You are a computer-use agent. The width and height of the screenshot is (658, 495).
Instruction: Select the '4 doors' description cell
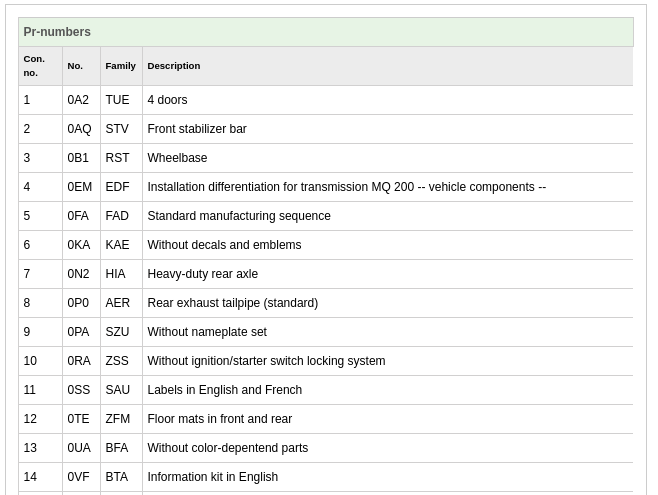point(388,100)
